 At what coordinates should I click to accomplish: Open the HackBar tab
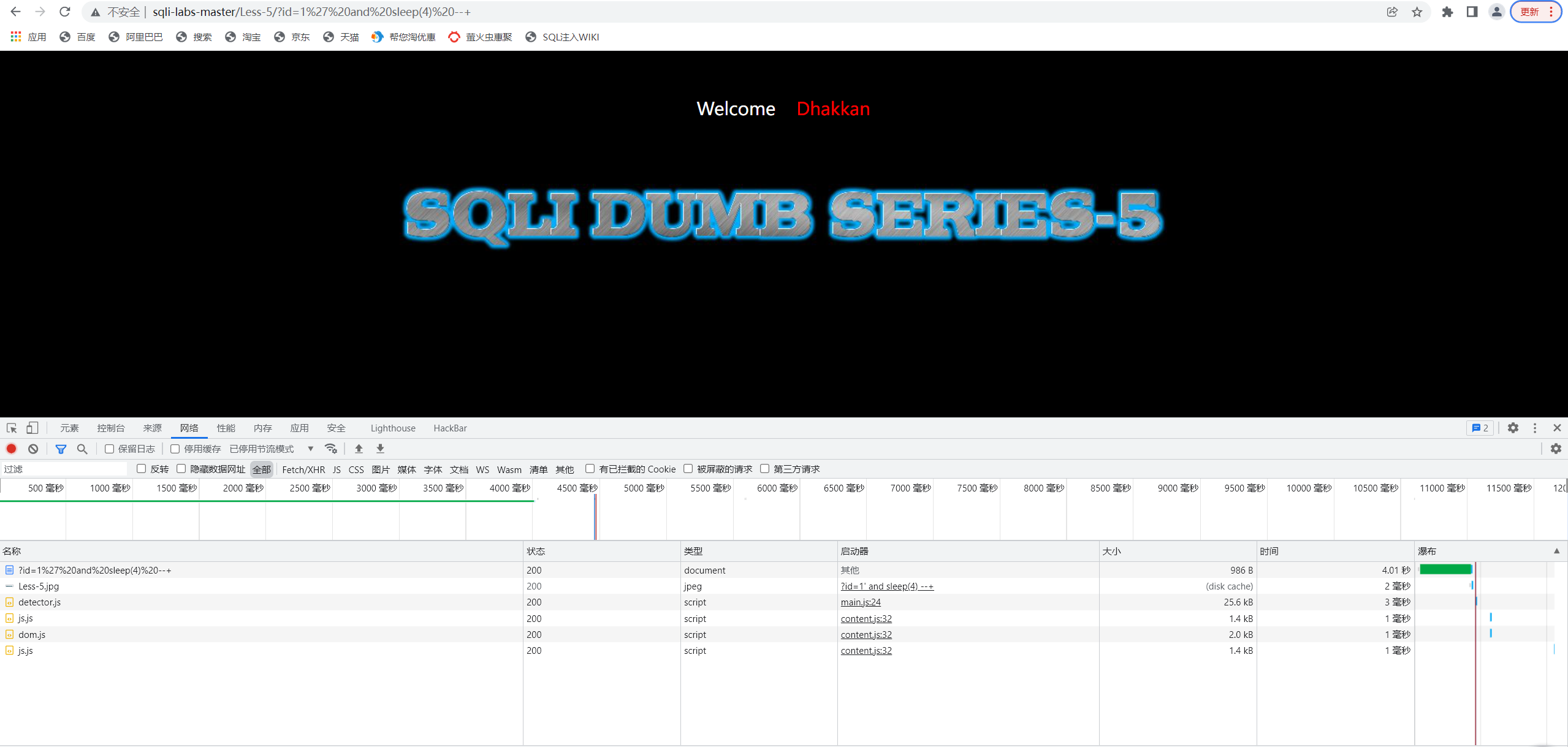(450, 428)
